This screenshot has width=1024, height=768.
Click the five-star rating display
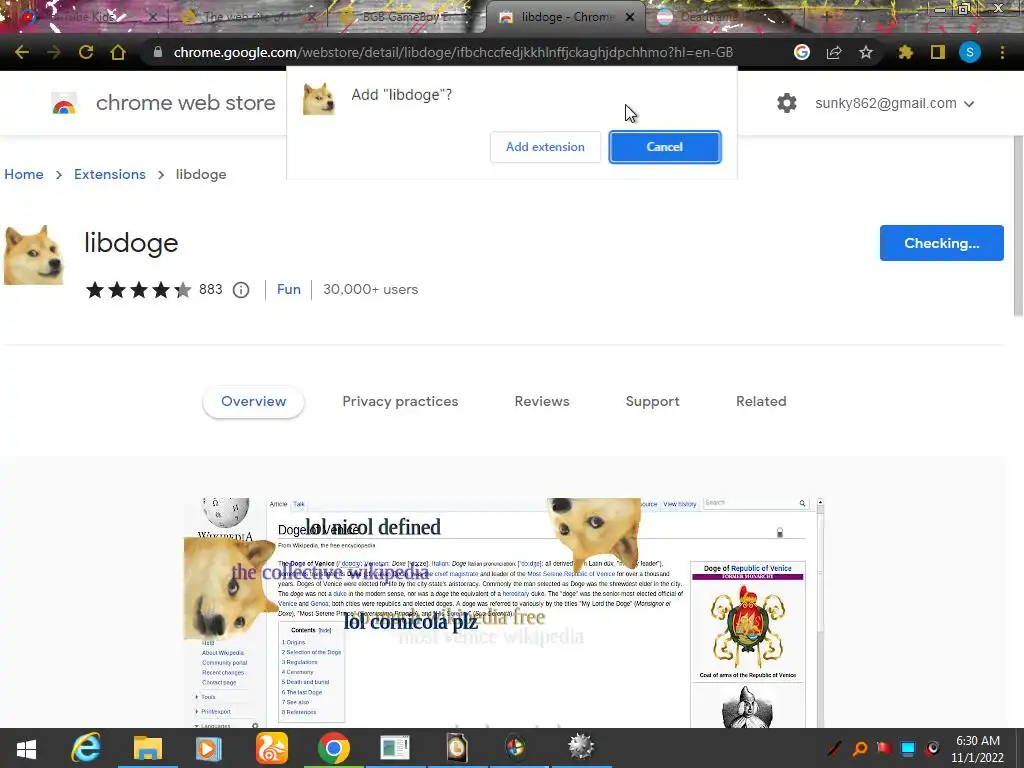tap(138, 289)
